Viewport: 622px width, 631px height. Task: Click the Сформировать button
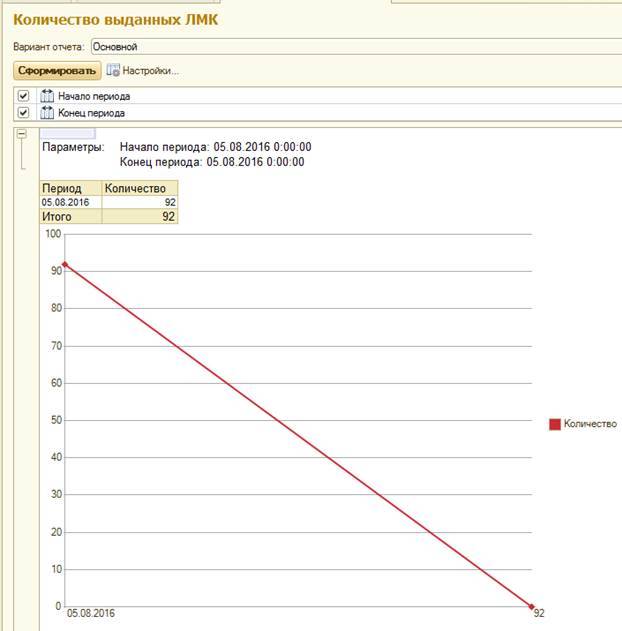57,70
